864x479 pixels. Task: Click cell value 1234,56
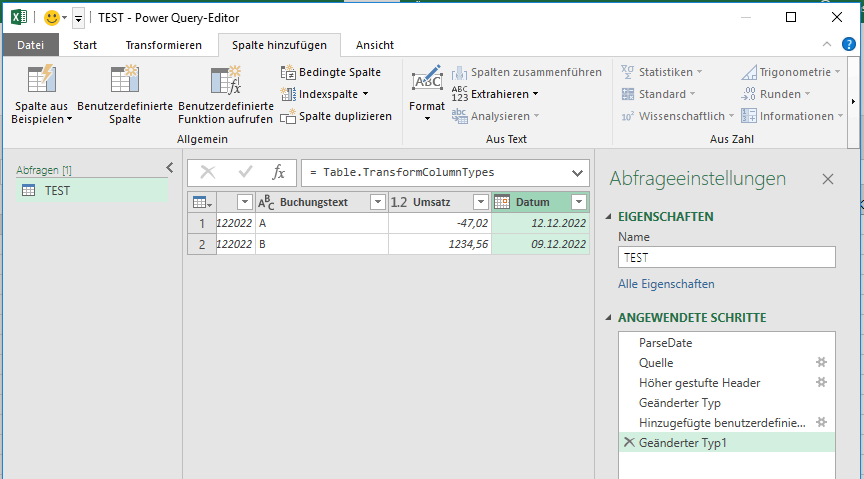pyautogui.click(x=440, y=244)
